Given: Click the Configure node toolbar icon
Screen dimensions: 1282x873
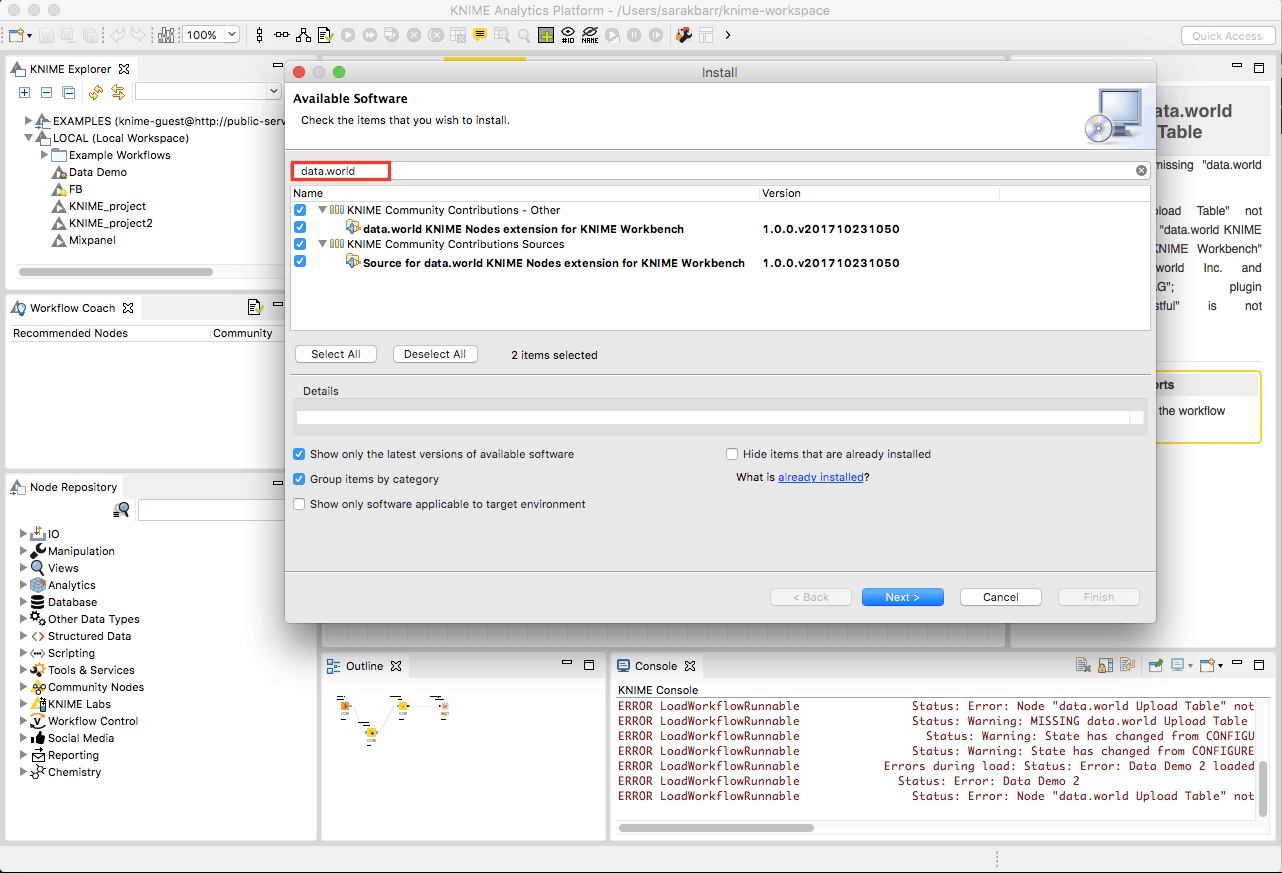Looking at the screenshot, I should (x=325, y=35).
